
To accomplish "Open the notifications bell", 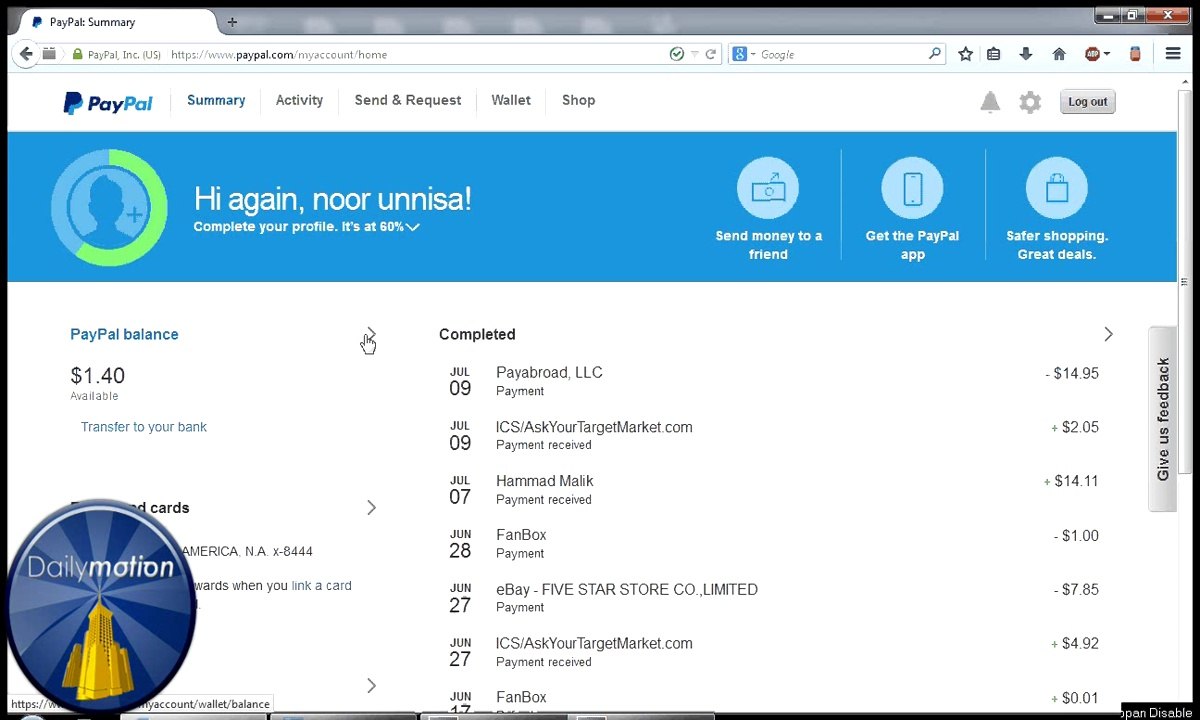I will click(990, 102).
